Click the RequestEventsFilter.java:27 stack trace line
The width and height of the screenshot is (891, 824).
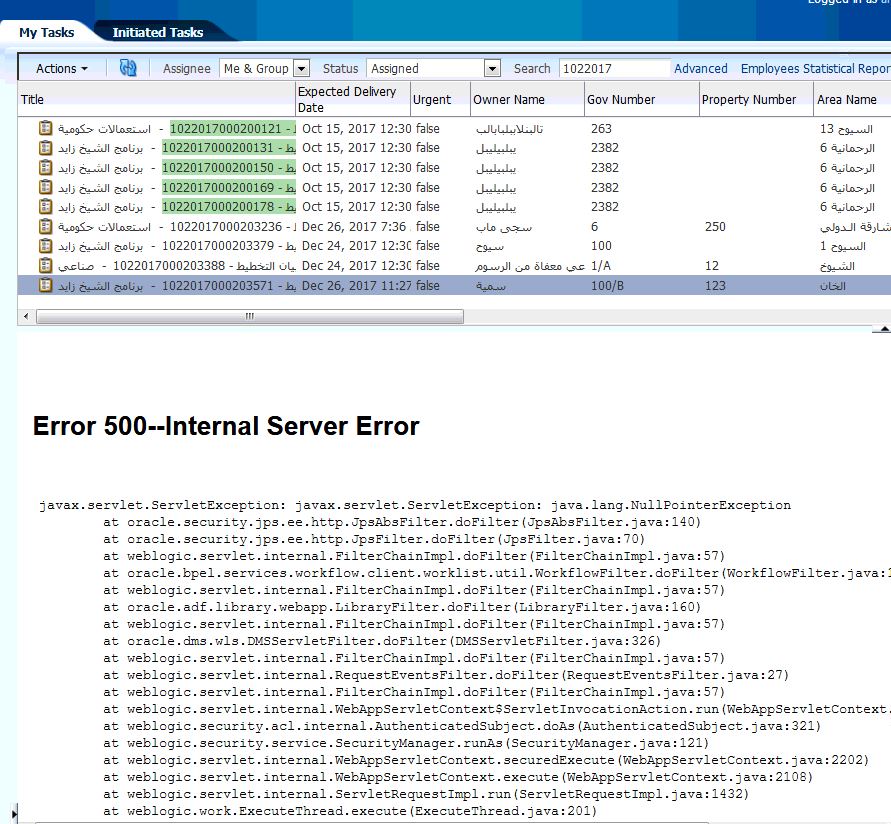[446, 675]
